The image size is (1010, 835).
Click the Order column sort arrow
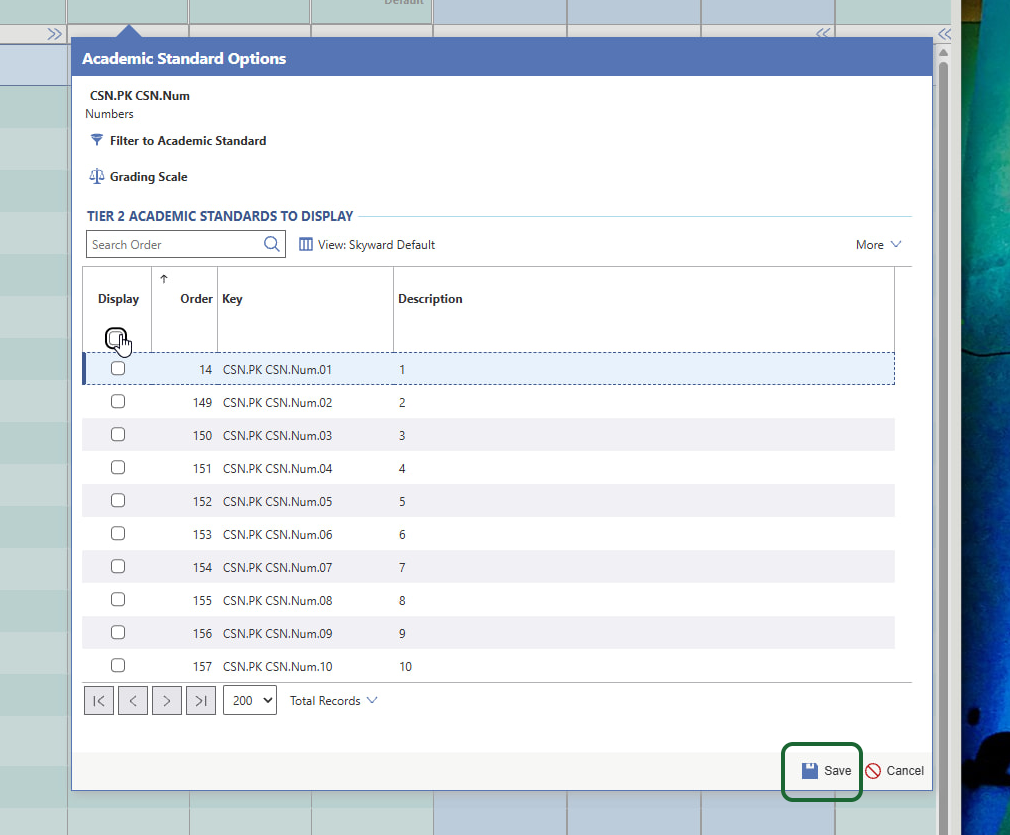164,279
